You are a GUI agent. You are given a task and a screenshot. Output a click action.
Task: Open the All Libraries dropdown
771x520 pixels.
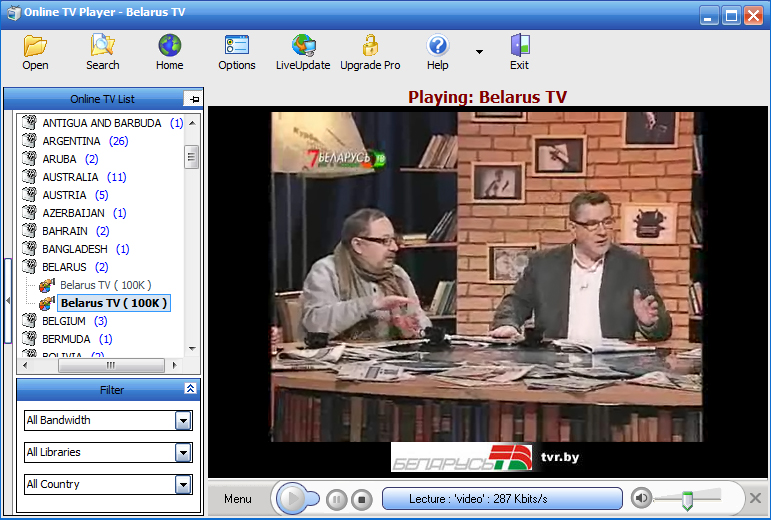183,453
